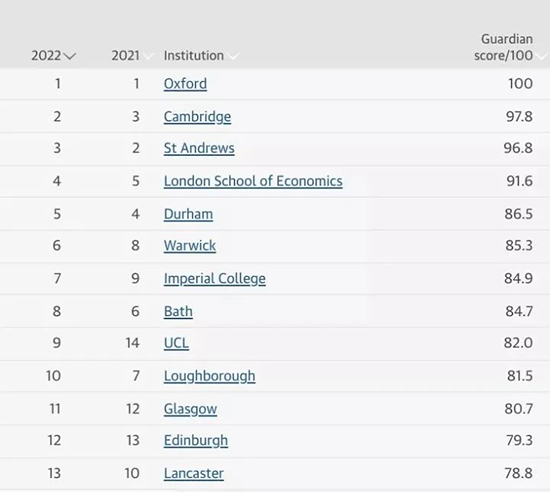
Task: Open the Bath university link
Action: pos(178,311)
